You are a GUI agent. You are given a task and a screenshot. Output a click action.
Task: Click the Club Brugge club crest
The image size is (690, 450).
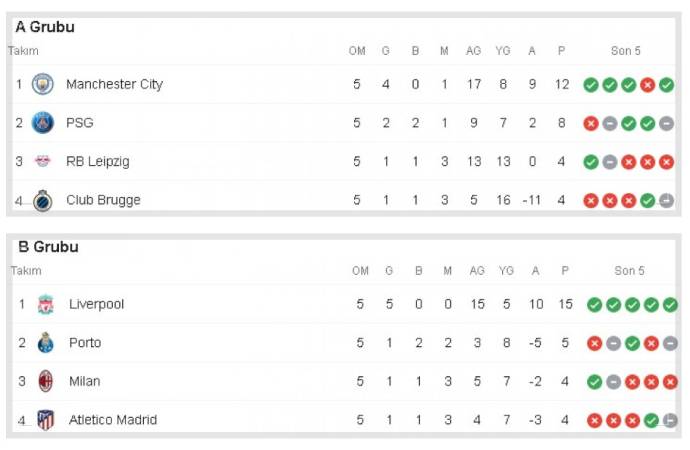click(x=43, y=201)
